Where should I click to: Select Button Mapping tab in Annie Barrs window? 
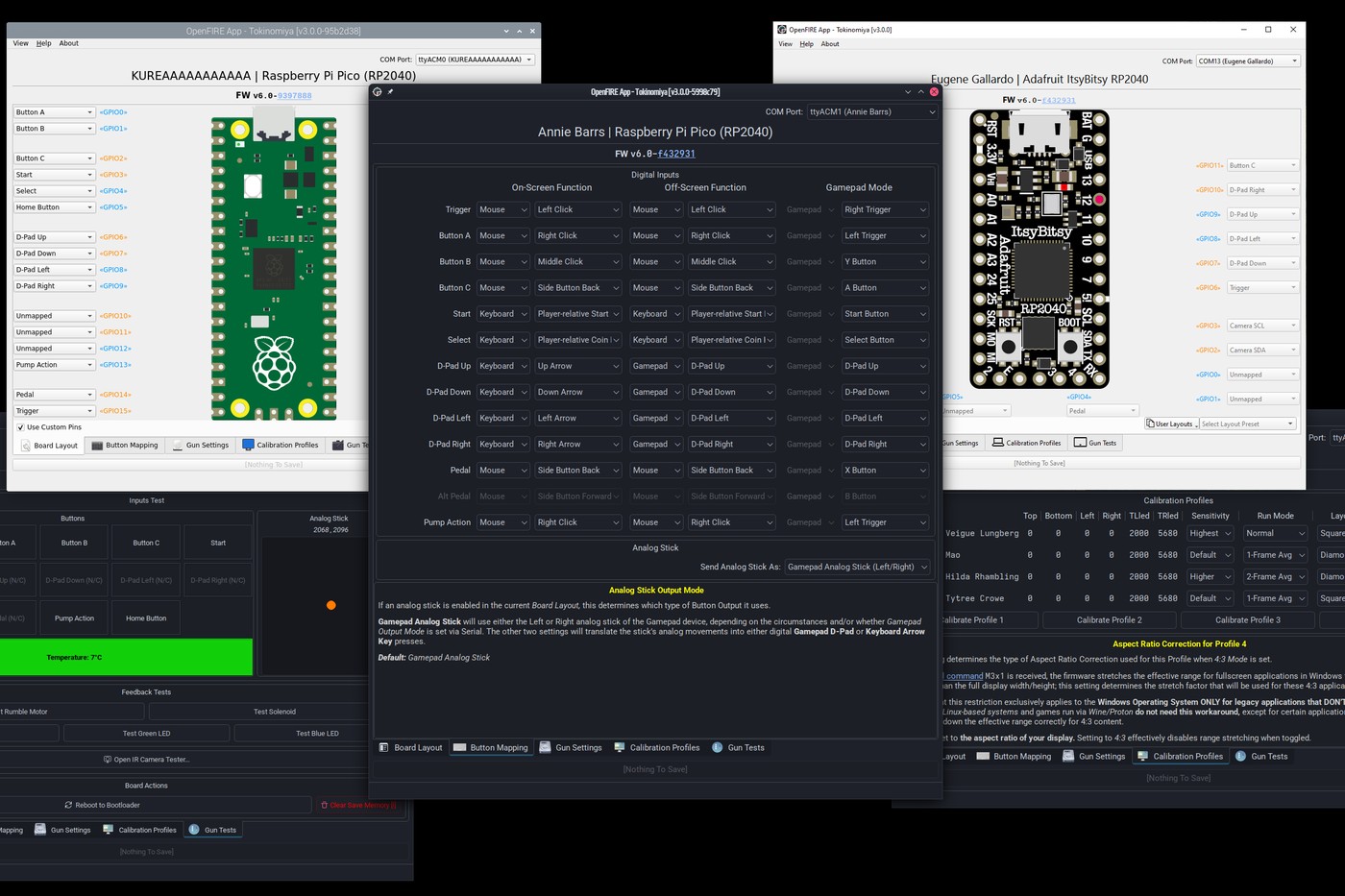pyautogui.click(x=490, y=747)
